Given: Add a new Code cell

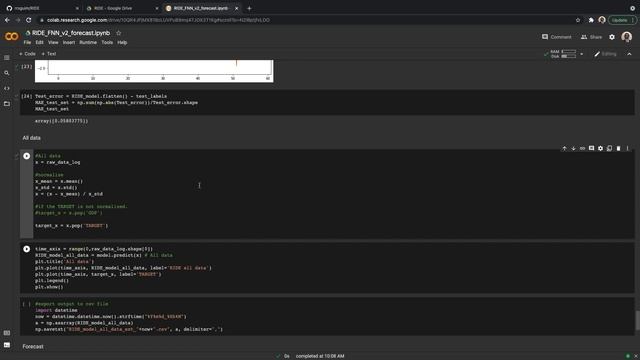Looking at the screenshot, I should click(27, 54).
